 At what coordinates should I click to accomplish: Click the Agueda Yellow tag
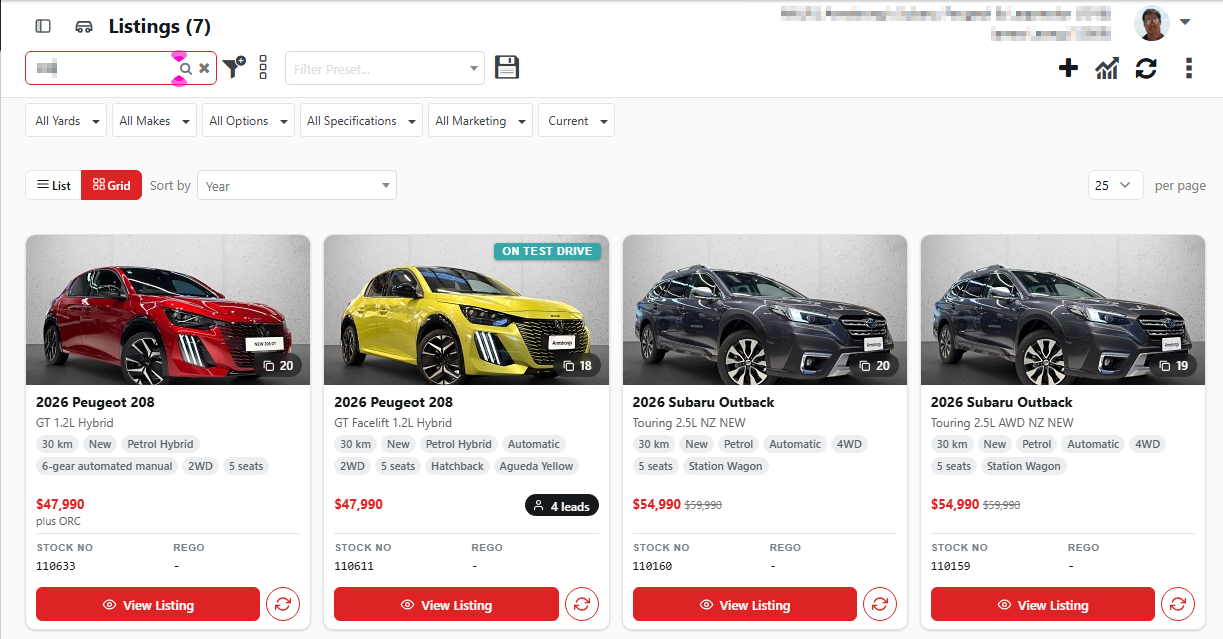pos(536,466)
